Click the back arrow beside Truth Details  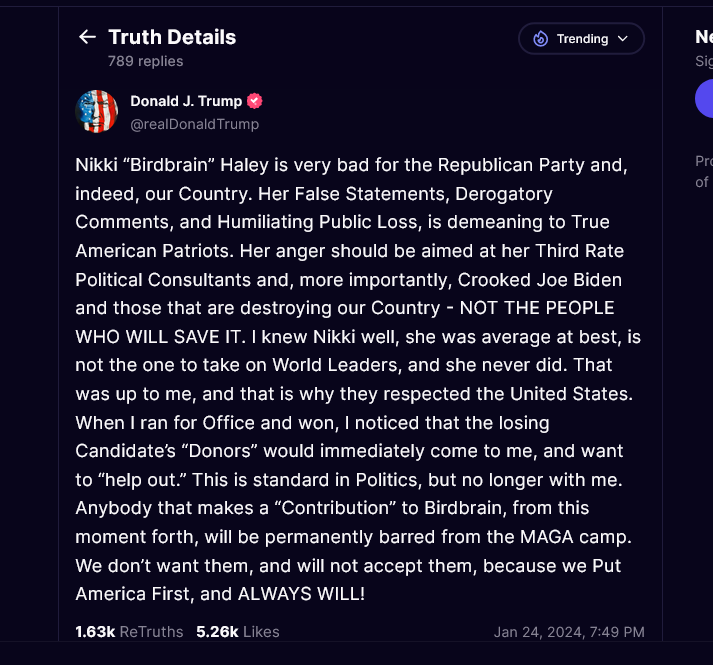pyautogui.click(x=87, y=37)
